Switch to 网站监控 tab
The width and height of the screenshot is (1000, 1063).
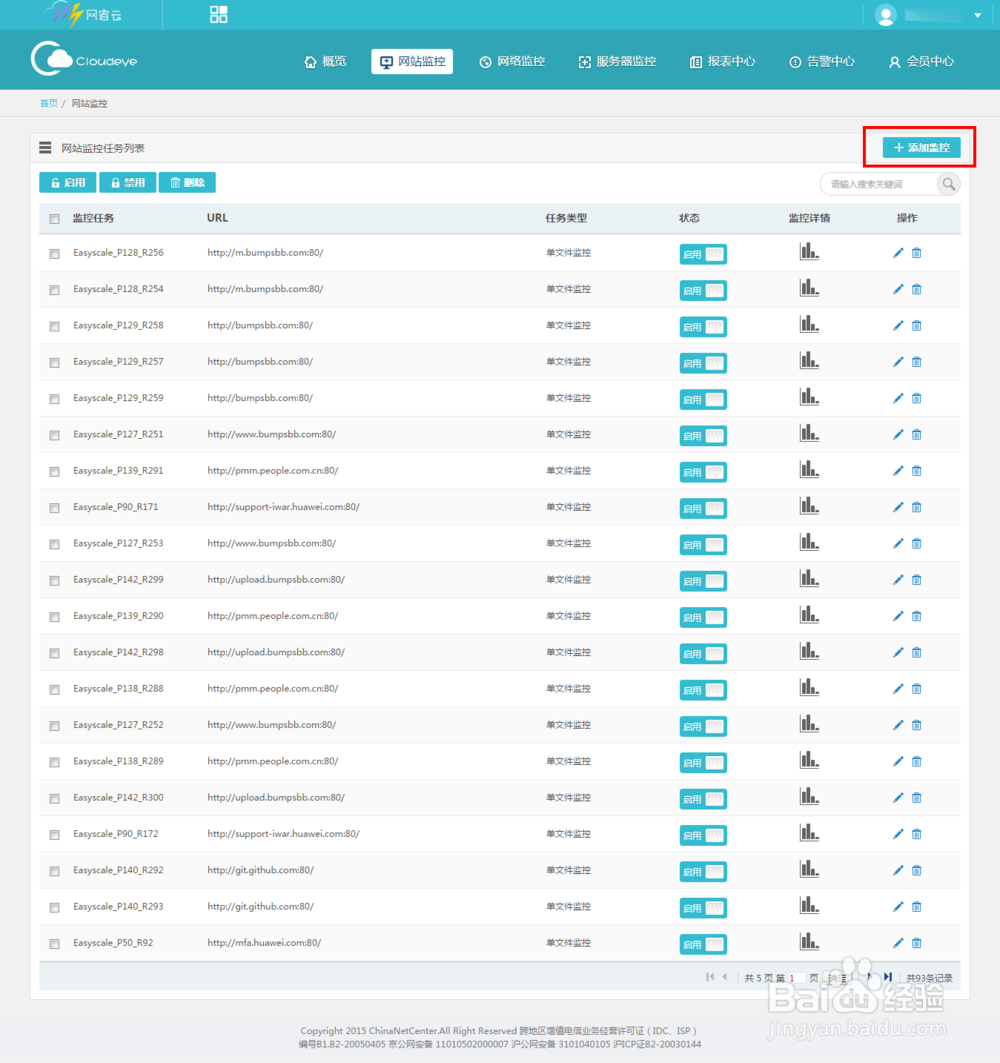pos(412,62)
